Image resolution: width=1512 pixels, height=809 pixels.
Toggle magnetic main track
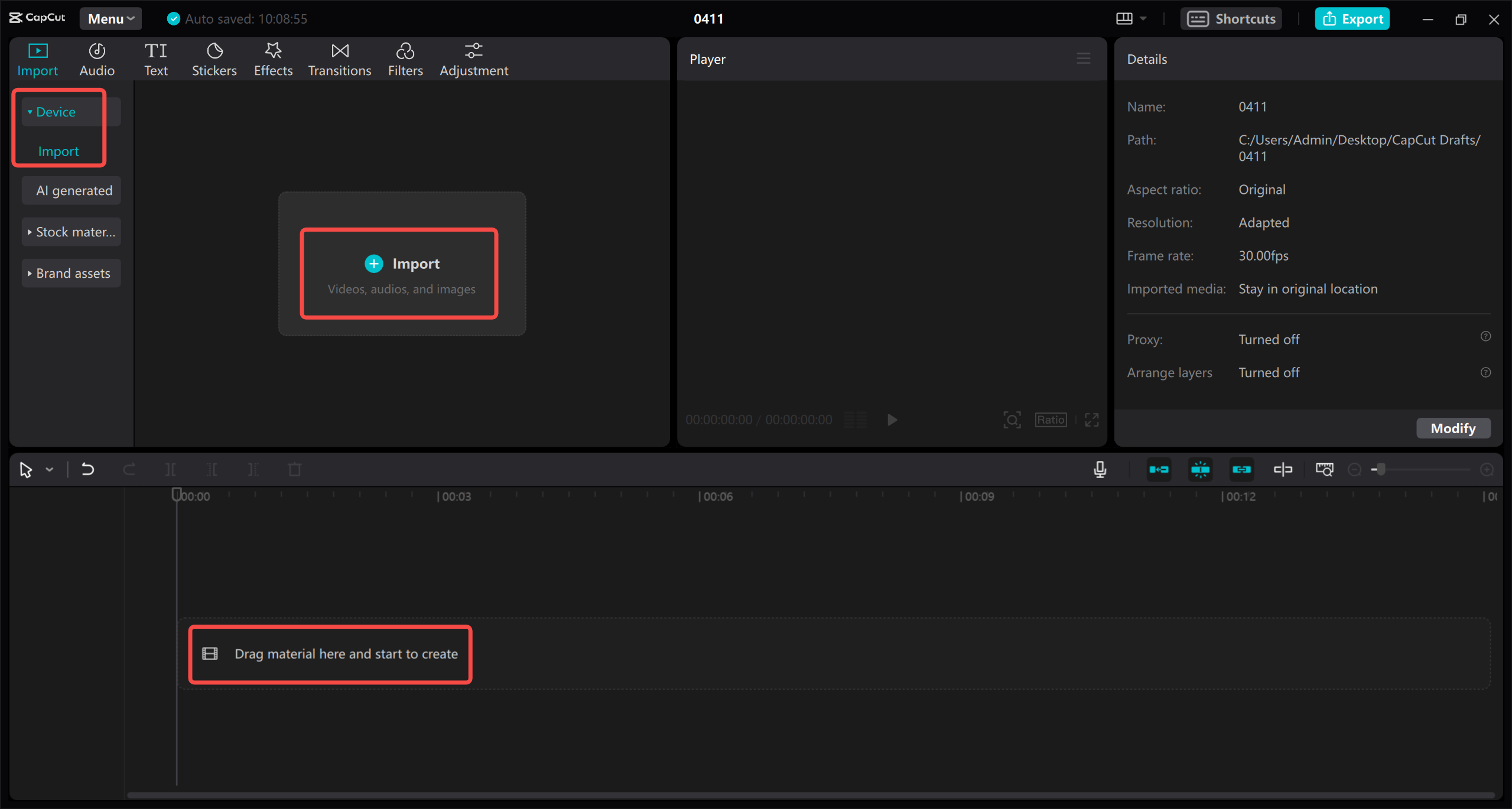[1159, 469]
